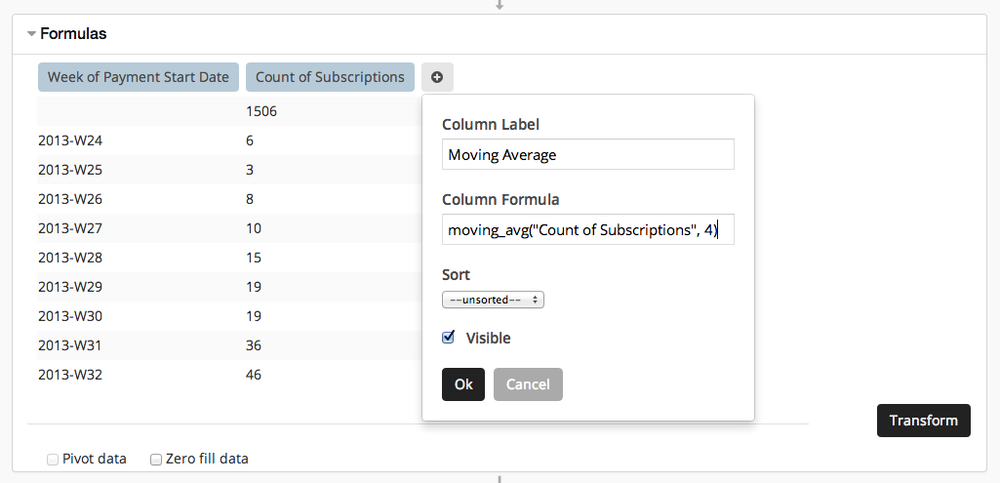This screenshot has height=483, width=1000.
Task: Select the 2013-W30 week cell
Action: coord(70,317)
